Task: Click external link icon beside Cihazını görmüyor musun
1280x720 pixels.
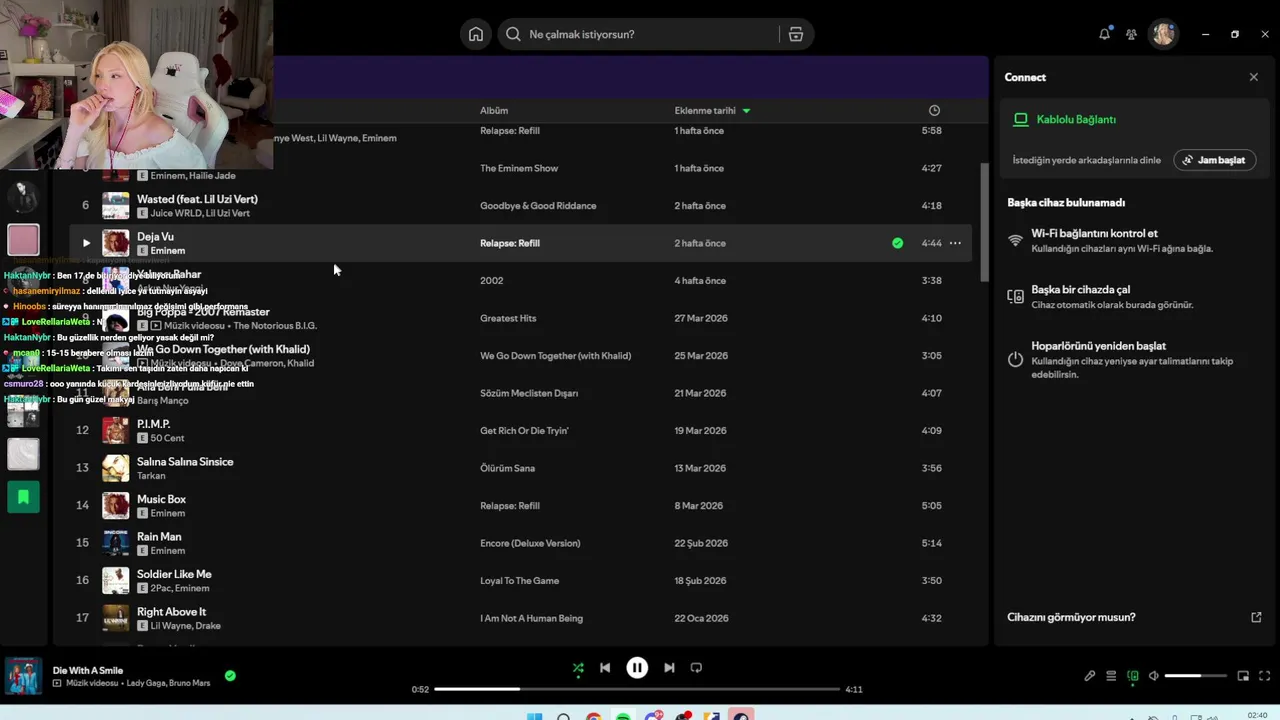Action: tap(1256, 617)
